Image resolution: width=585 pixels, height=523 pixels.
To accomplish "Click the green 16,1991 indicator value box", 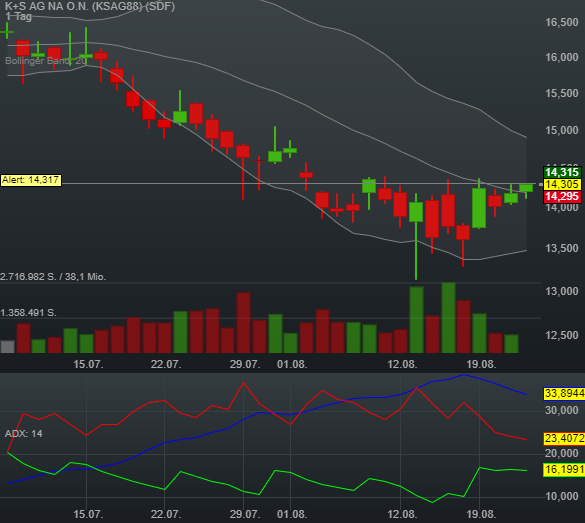I will click(x=564, y=469).
